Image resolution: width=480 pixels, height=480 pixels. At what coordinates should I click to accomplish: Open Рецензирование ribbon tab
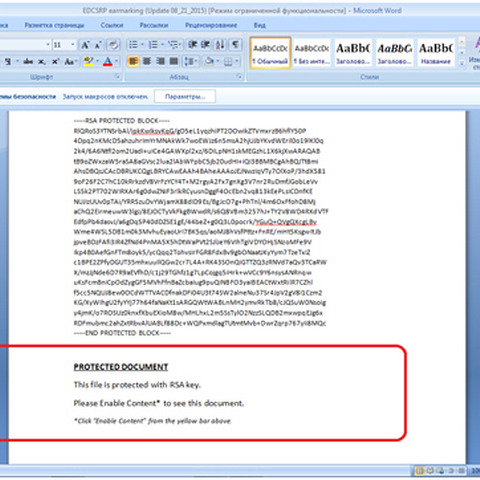[x=211, y=25]
